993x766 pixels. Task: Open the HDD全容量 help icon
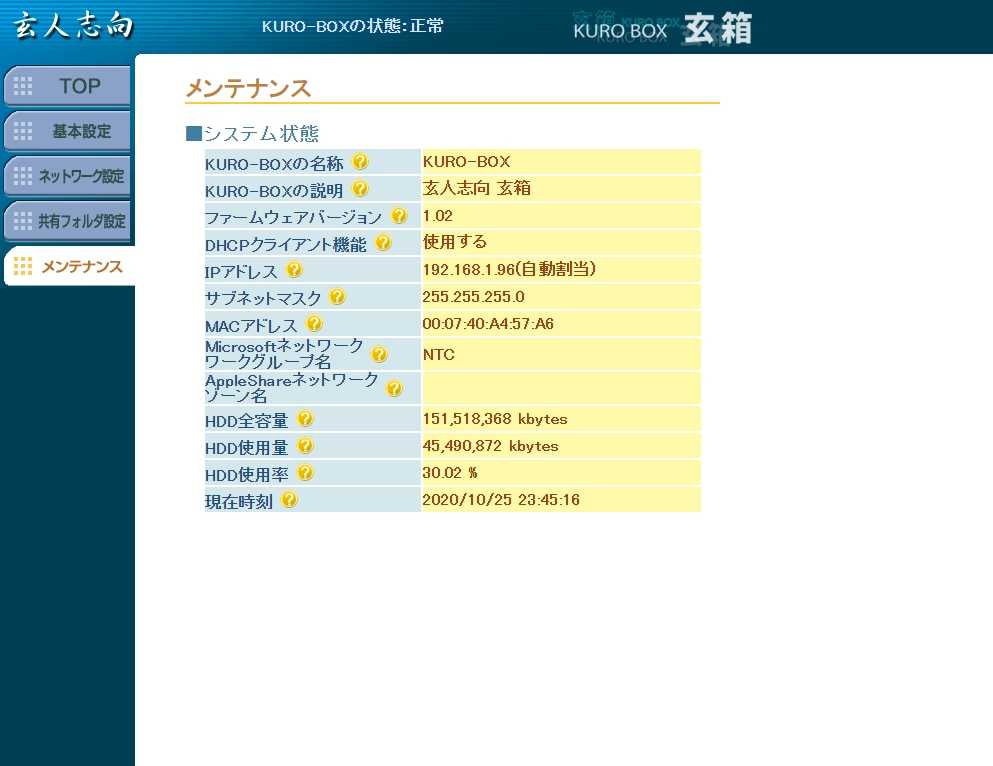click(305, 419)
